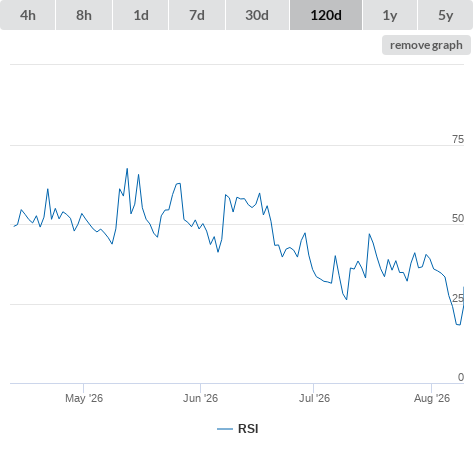Open the 1y time range view
Image resolution: width=474 pixels, height=455 pixels.
coord(390,15)
